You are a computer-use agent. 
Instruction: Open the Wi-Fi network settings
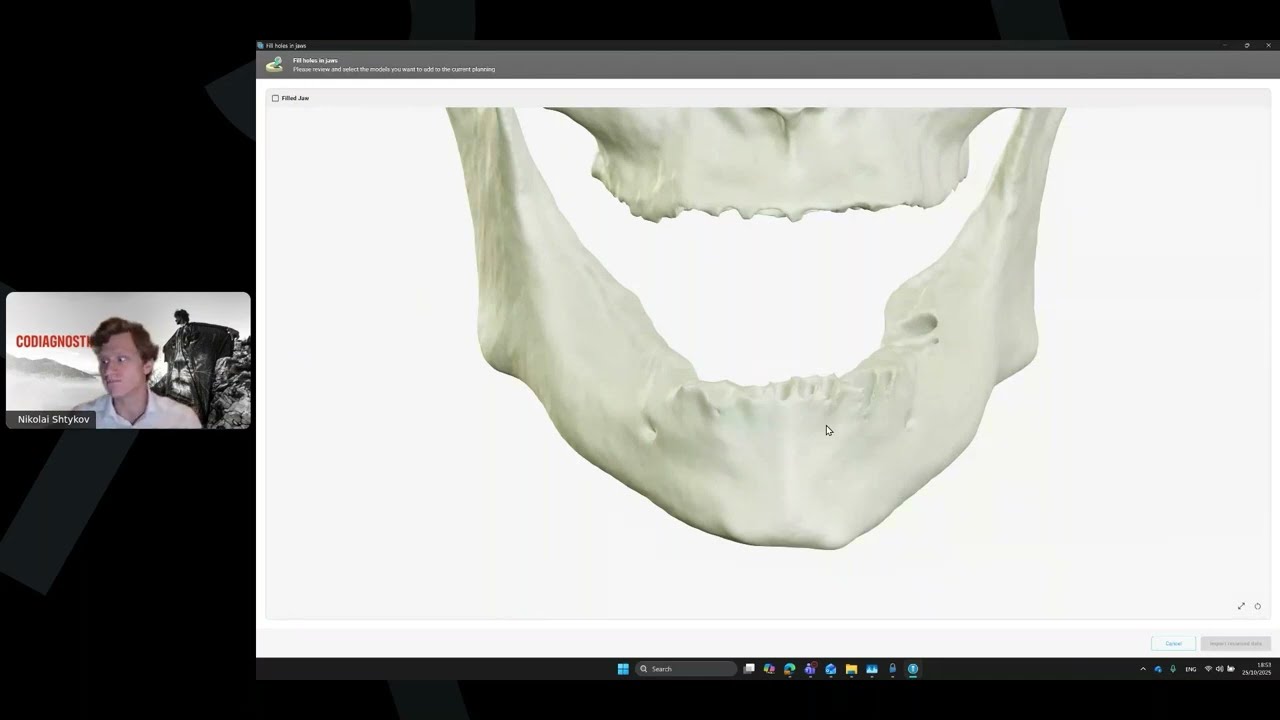pyautogui.click(x=1208, y=669)
